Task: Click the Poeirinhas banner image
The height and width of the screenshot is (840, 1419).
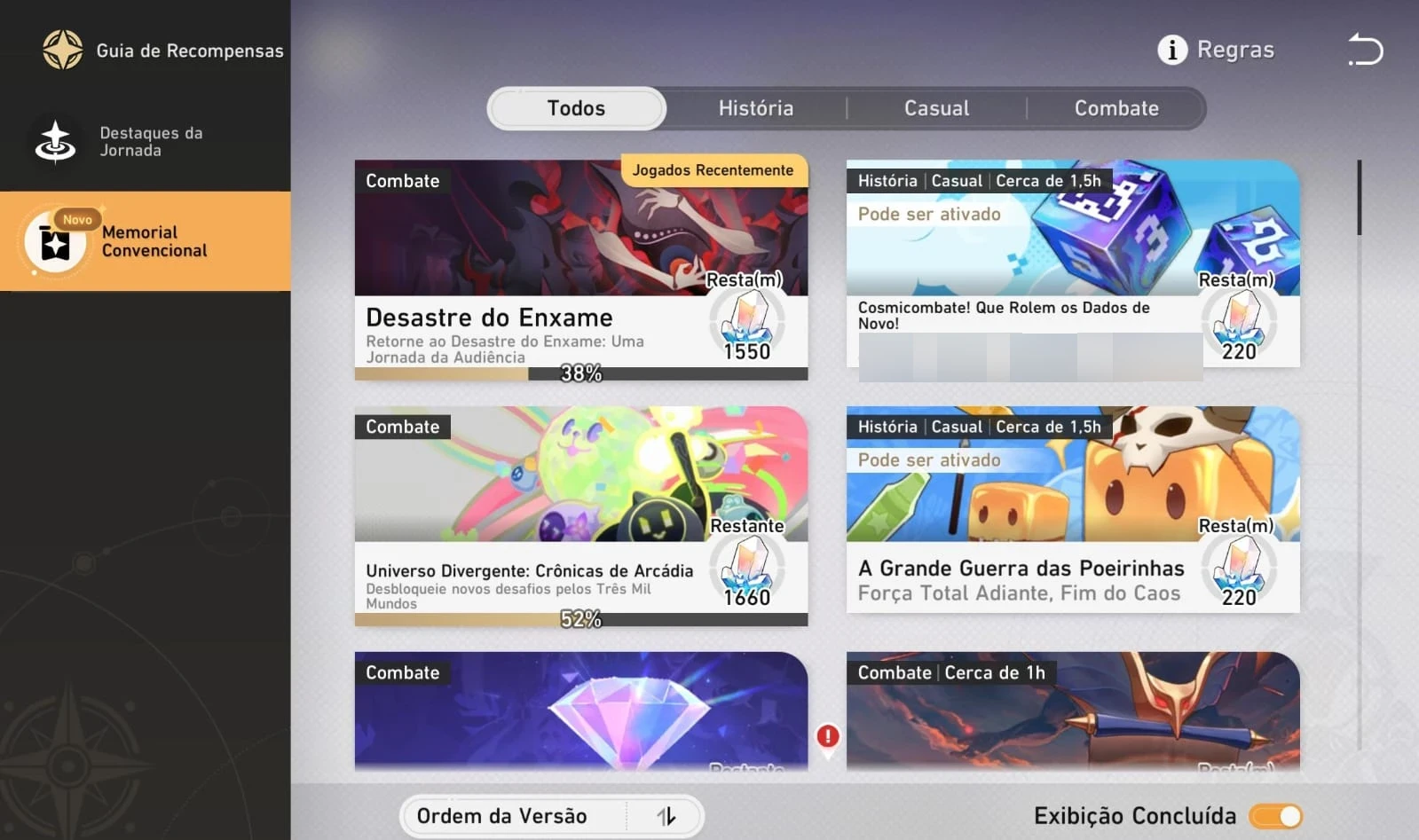Action: (x=1073, y=474)
